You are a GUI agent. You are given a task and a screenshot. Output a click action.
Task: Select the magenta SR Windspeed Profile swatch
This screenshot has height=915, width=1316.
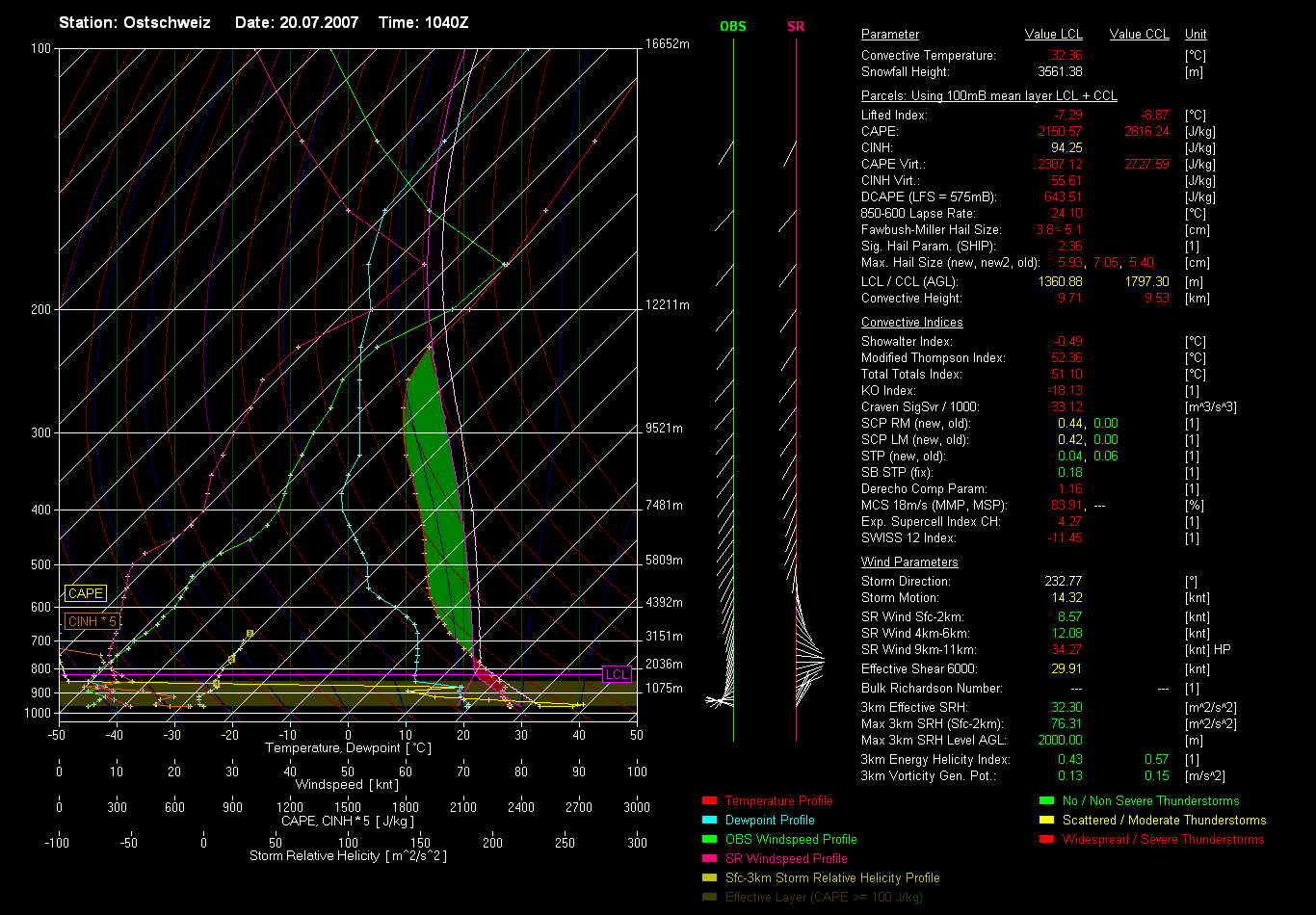709,858
